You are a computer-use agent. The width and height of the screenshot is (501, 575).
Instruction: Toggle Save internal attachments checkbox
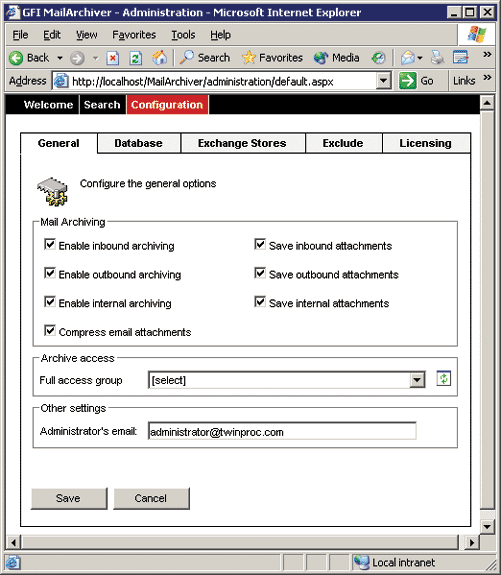coord(260,301)
